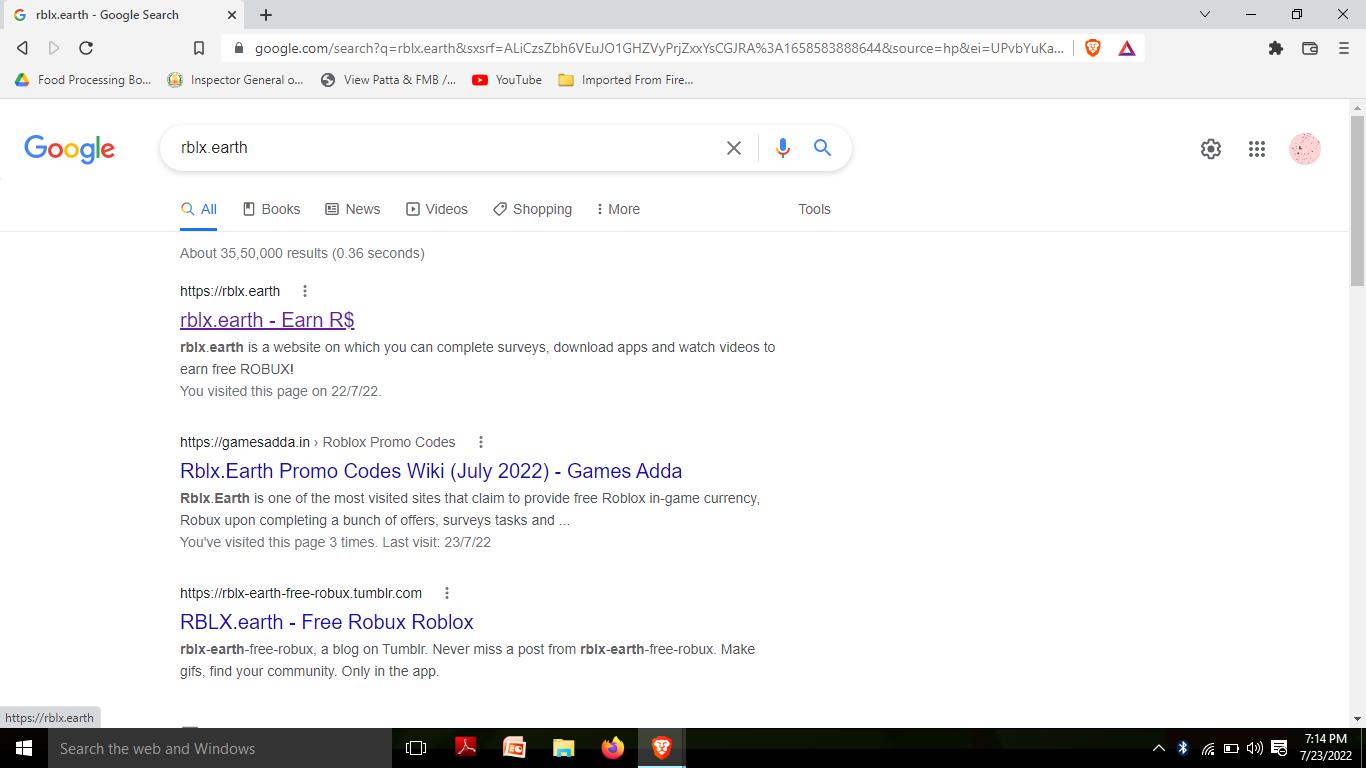Submit search with magnifier icon
The width and height of the screenshot is (1366, 768).
point(822,148)
